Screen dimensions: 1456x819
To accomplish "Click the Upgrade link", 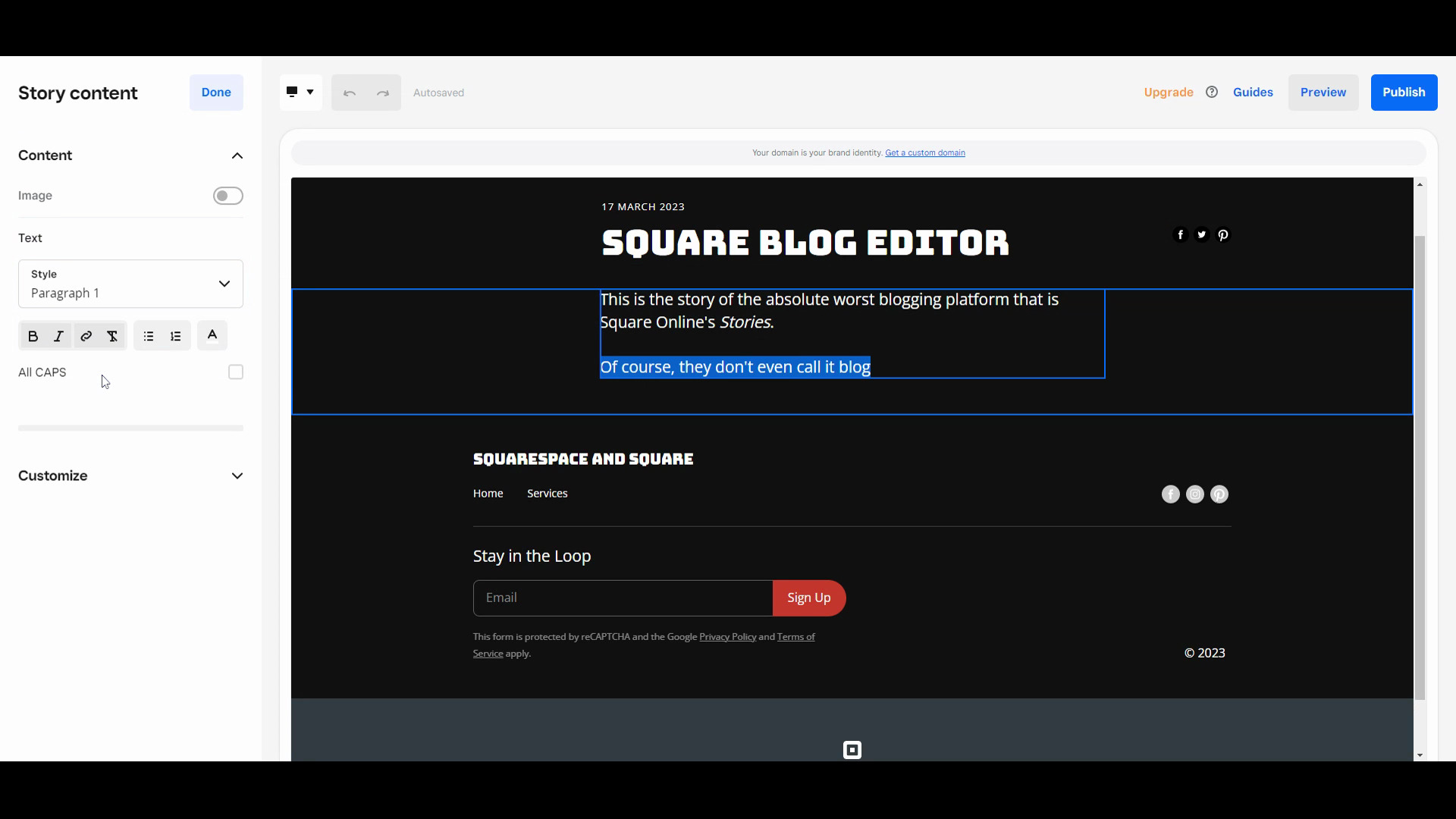I will point(1169,92).
